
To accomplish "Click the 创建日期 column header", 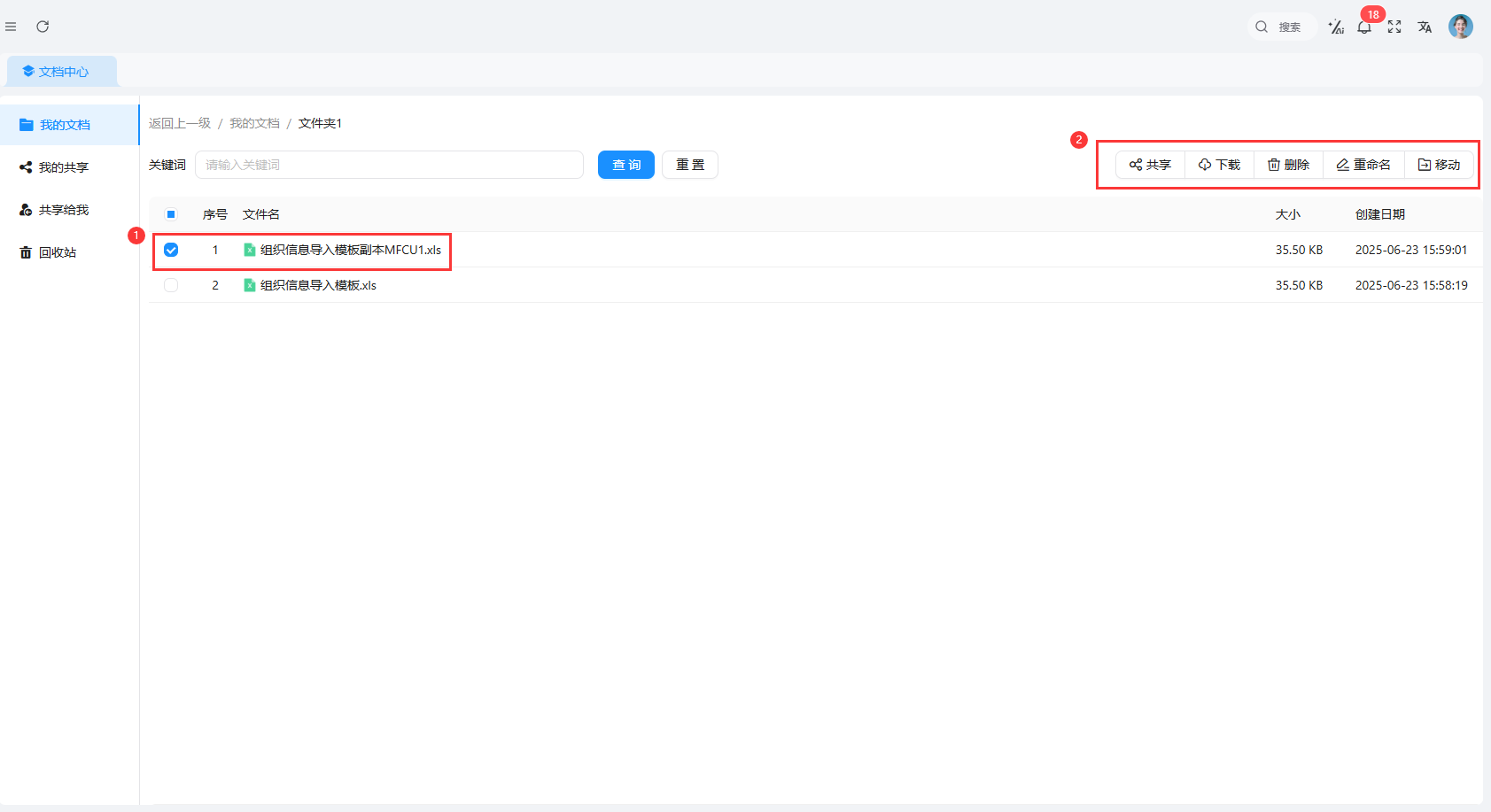I will pyautogui.click(x=1380, y=214).
